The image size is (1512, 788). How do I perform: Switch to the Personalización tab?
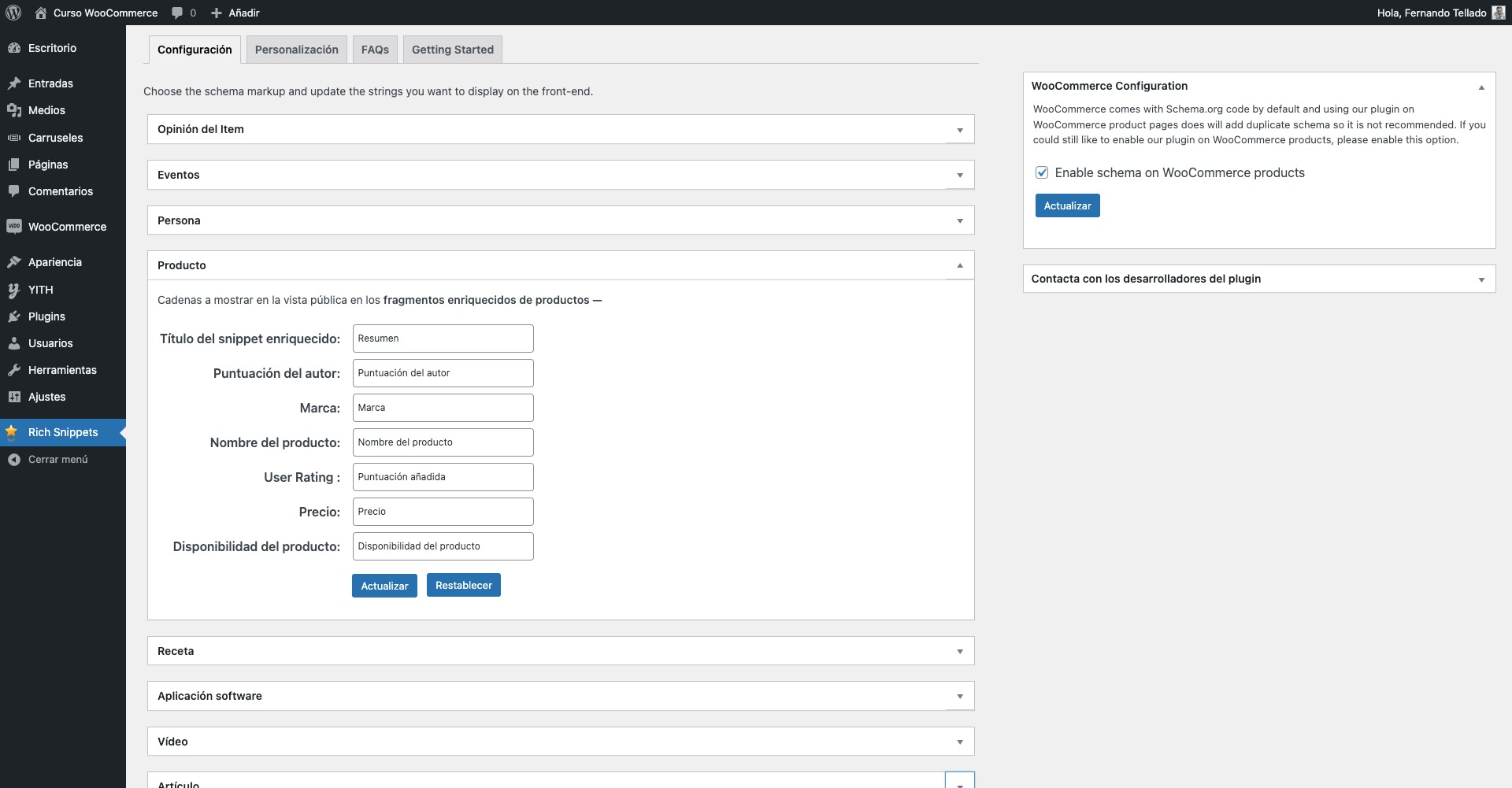296,50
